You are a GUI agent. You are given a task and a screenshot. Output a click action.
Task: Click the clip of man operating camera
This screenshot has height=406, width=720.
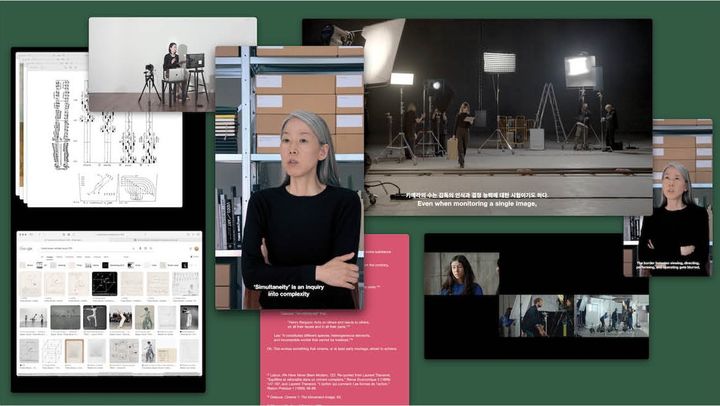point(535,315)
